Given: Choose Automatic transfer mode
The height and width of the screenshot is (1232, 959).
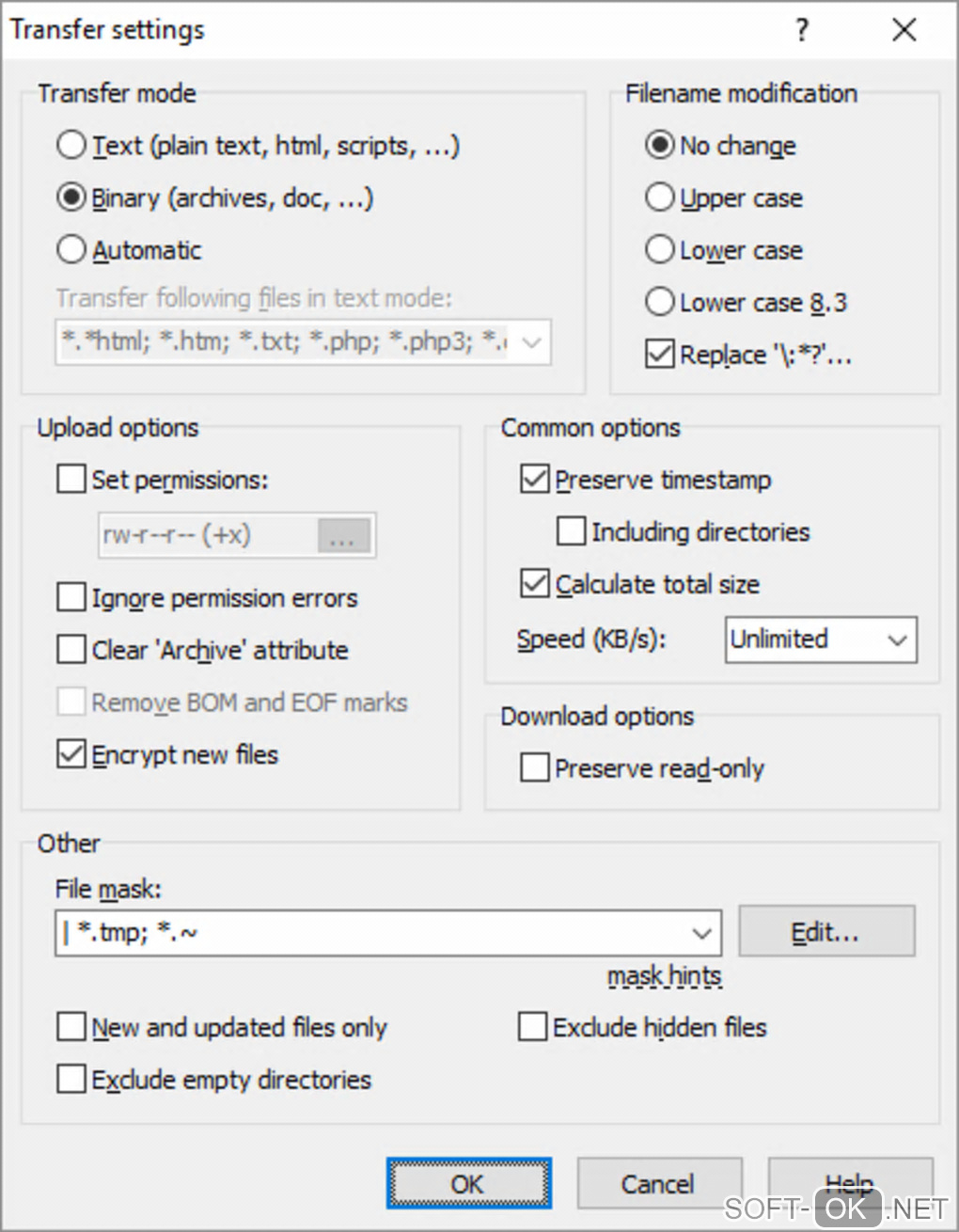Looking at the screenshot, I should pyautogui.click(x=71, y=250).
